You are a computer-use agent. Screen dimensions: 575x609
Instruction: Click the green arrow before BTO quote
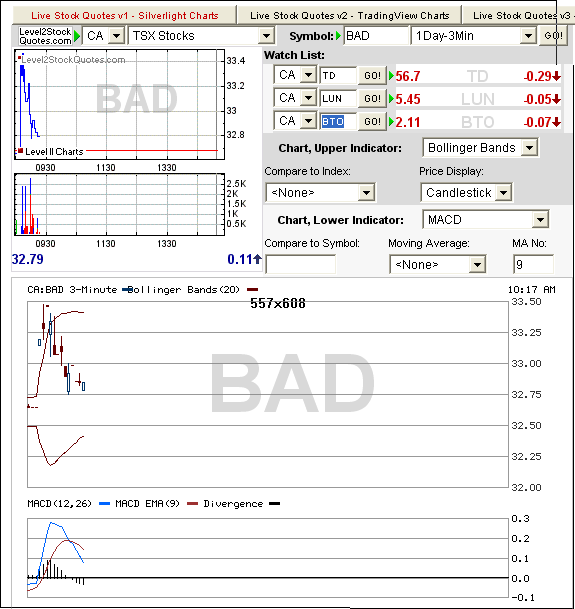(x=392, y=122)
